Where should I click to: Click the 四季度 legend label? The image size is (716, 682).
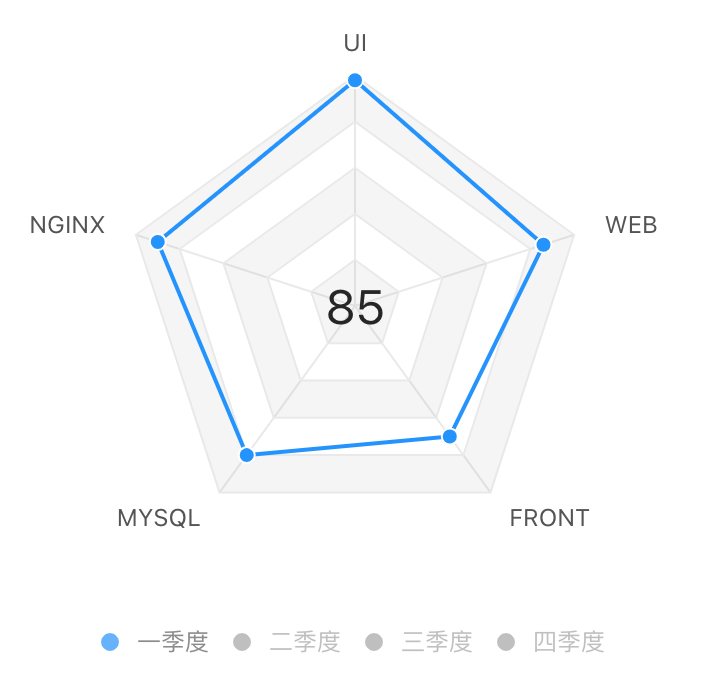pos(569,642)
